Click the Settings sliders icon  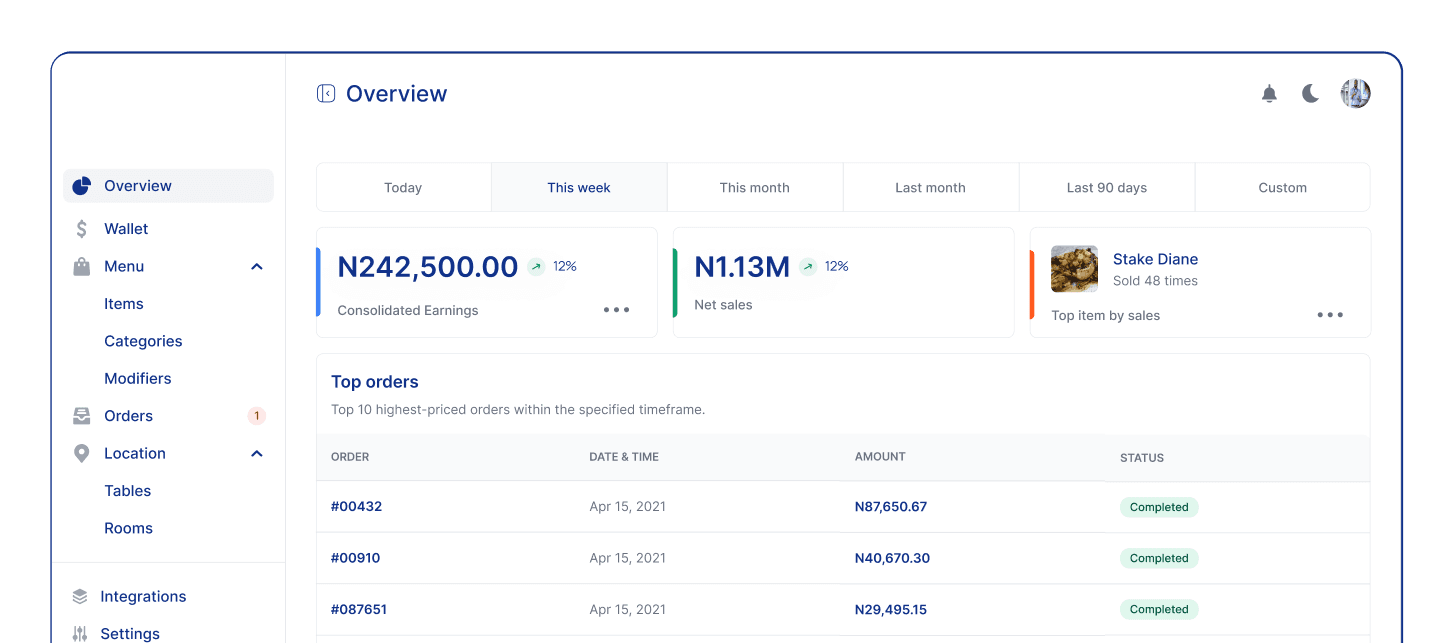[80, 634]
